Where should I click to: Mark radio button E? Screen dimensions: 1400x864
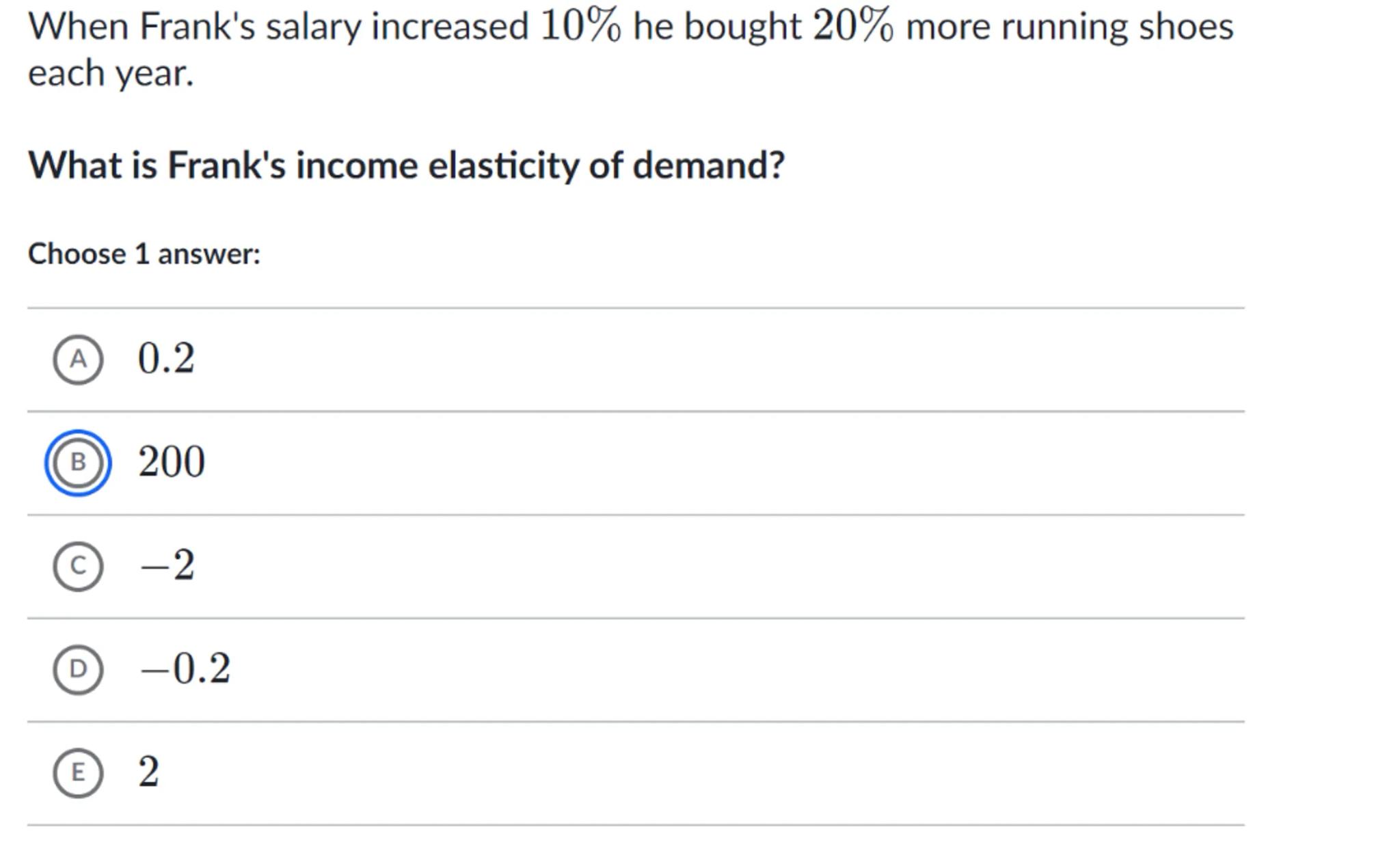click(x=78, y=772)
